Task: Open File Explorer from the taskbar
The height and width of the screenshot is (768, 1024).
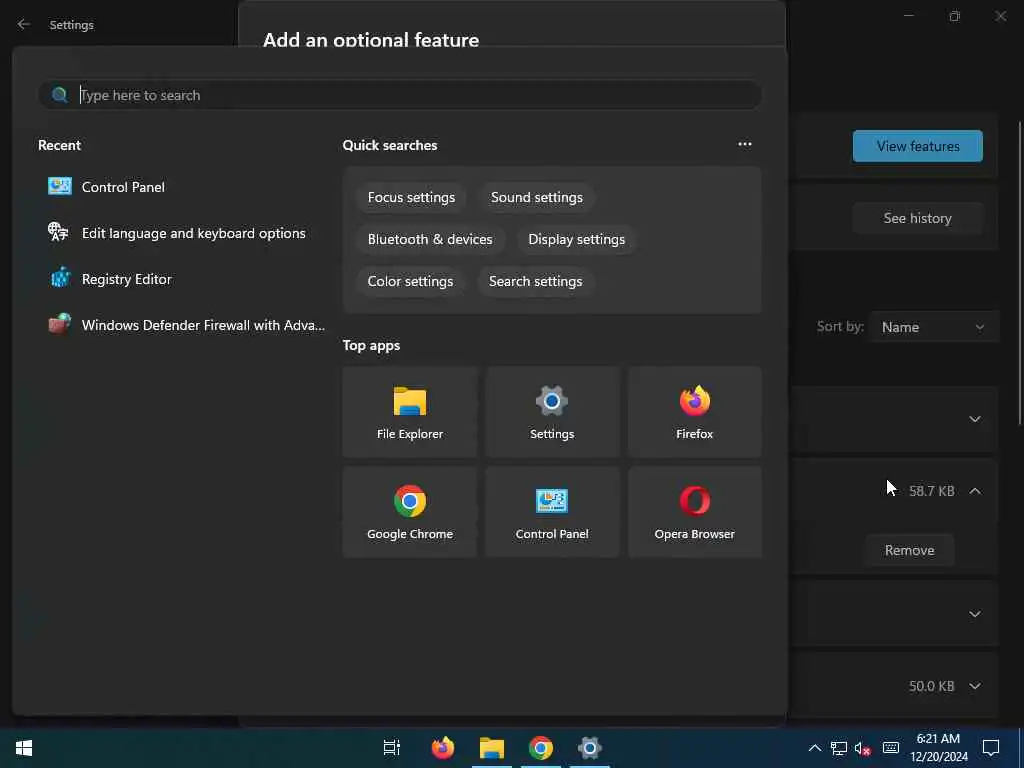Action: point(492,748)
